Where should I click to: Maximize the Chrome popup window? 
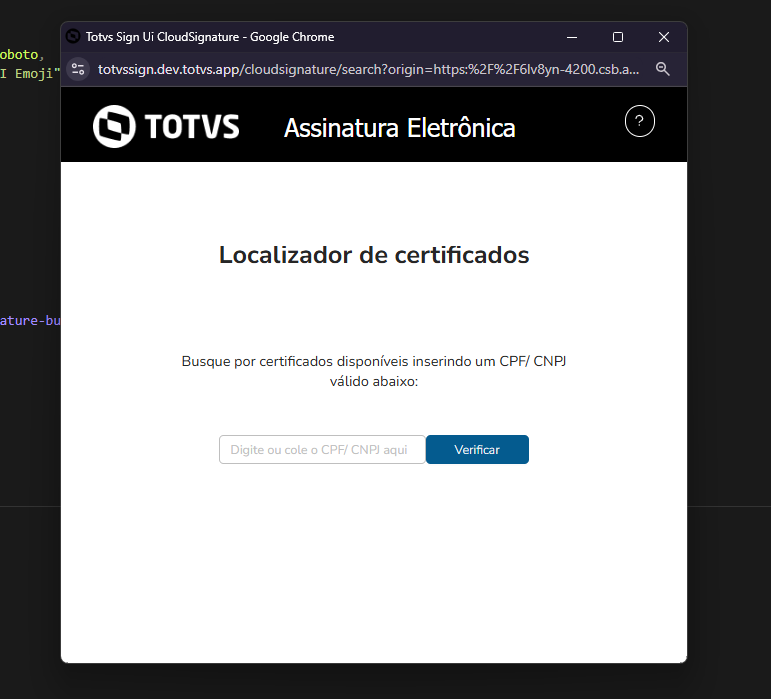point(618,37)
